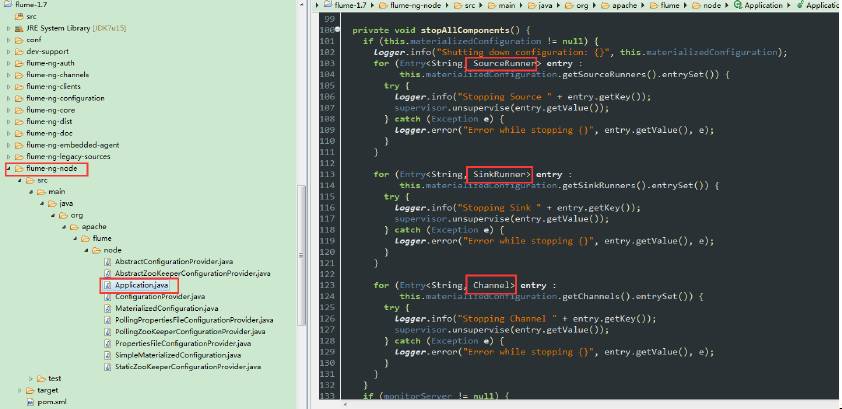This screenshot has width=842, height=409.
Task: Select the org breadcrumb segment
Action: point(583,5)
